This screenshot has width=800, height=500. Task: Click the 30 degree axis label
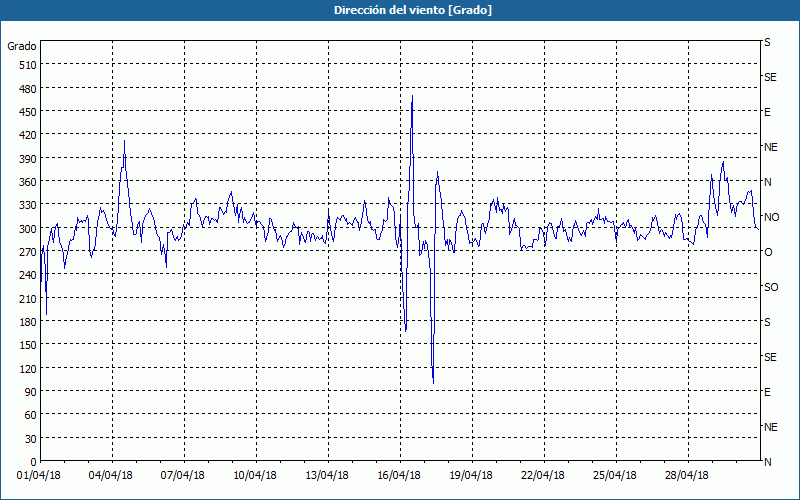31,439
